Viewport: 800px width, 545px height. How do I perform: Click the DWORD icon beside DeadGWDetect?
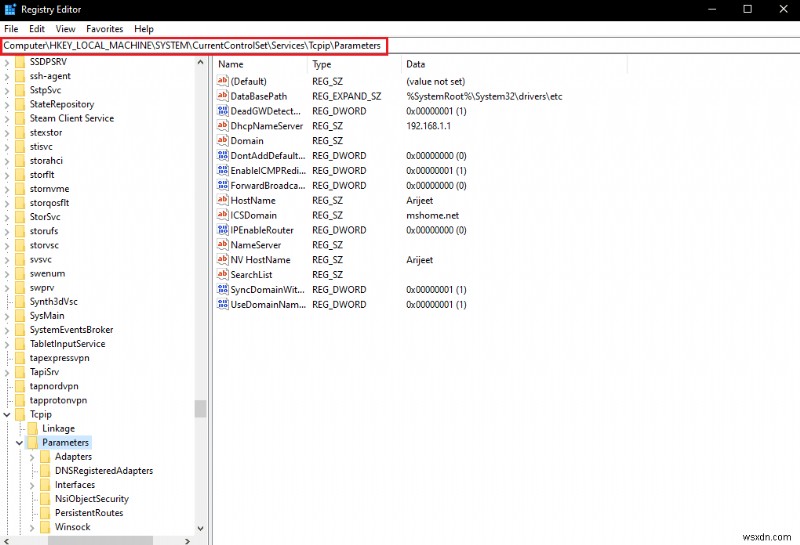(222, 110)
